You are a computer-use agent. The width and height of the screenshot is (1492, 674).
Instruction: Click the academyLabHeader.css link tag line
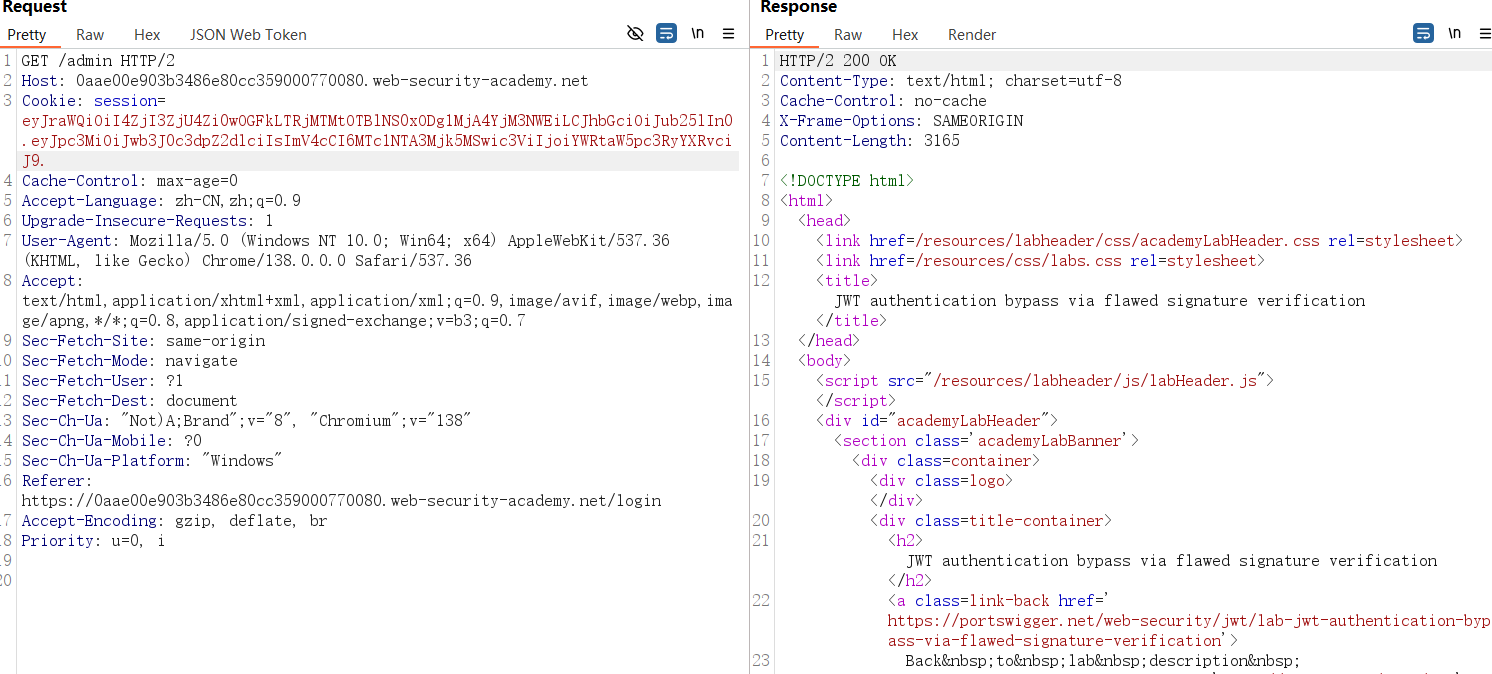1140,241
